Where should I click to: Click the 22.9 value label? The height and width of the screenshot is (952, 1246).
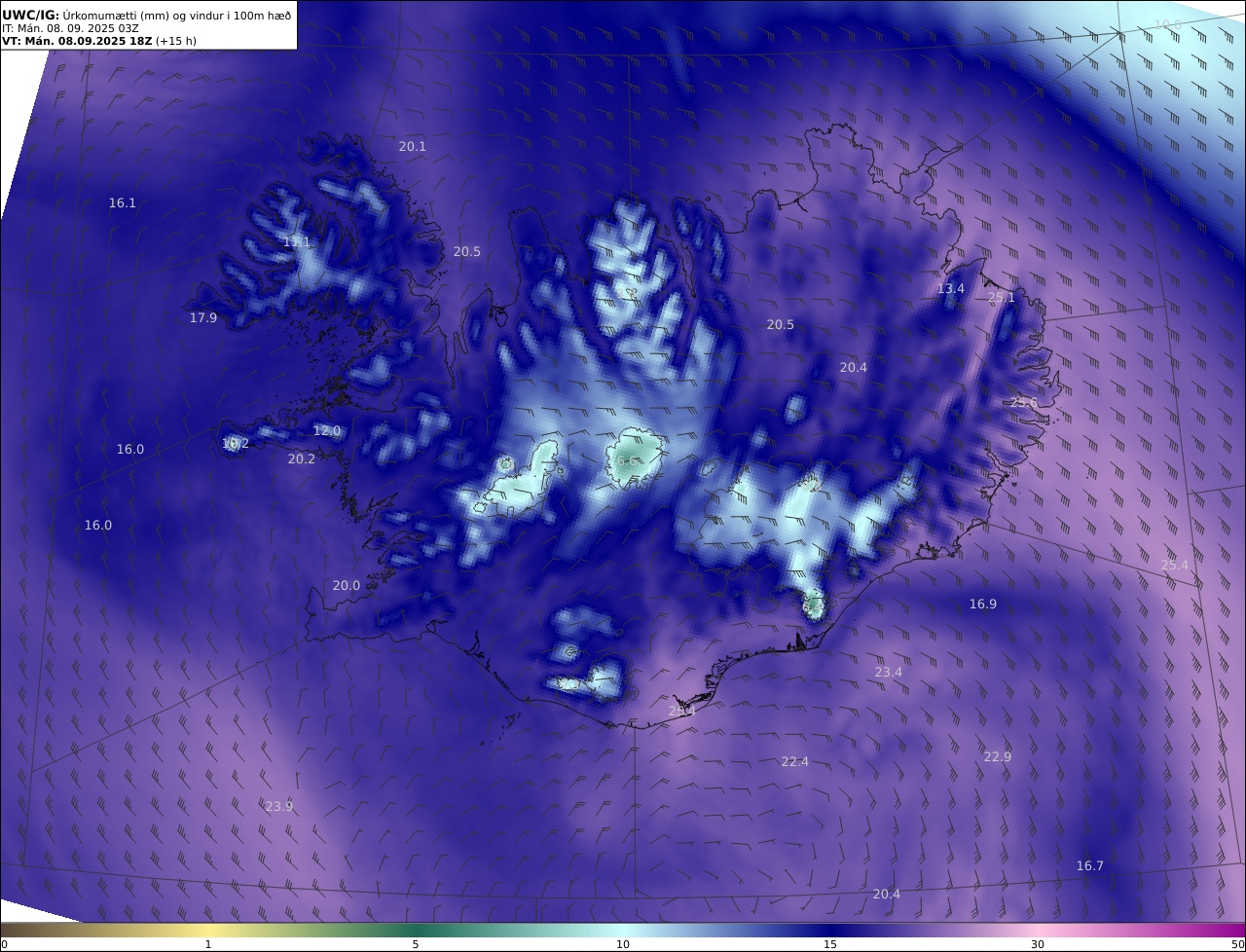pyautogui.click(x=998, y=756)
